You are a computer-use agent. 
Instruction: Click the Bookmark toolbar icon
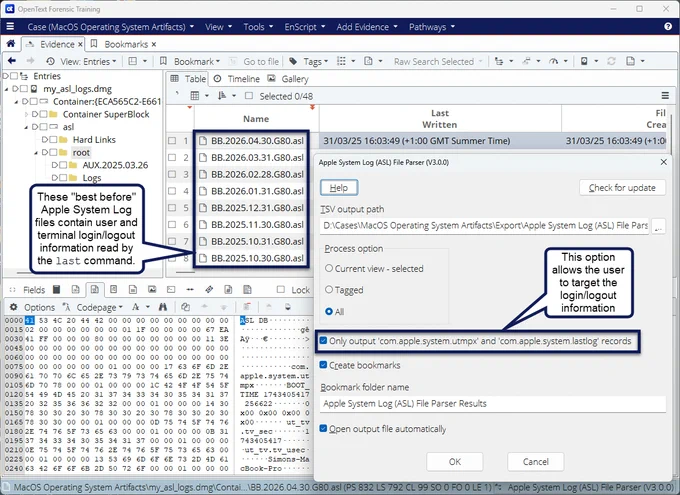click(163, 61)
